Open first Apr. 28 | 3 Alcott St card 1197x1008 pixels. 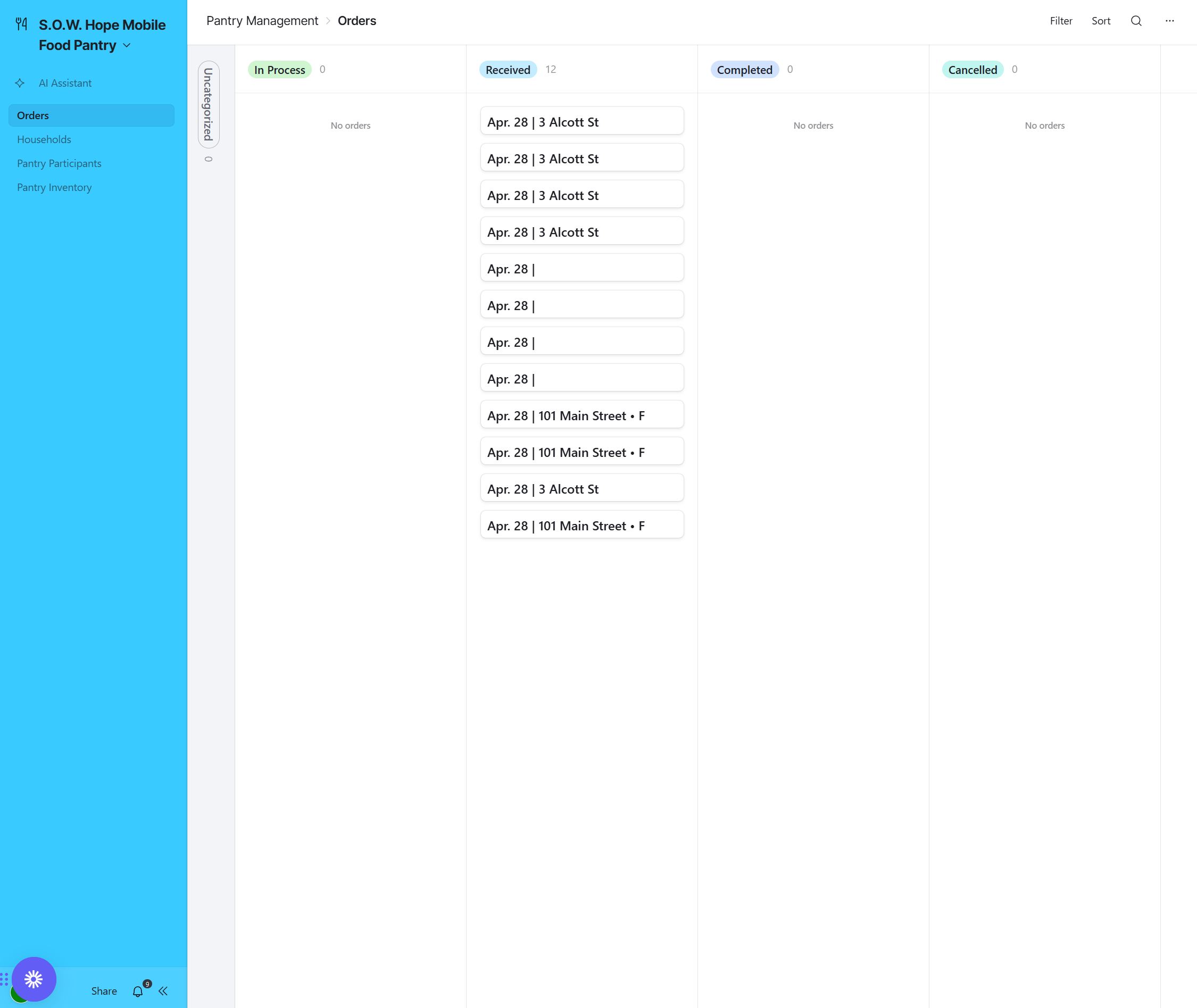click(581, 121)
